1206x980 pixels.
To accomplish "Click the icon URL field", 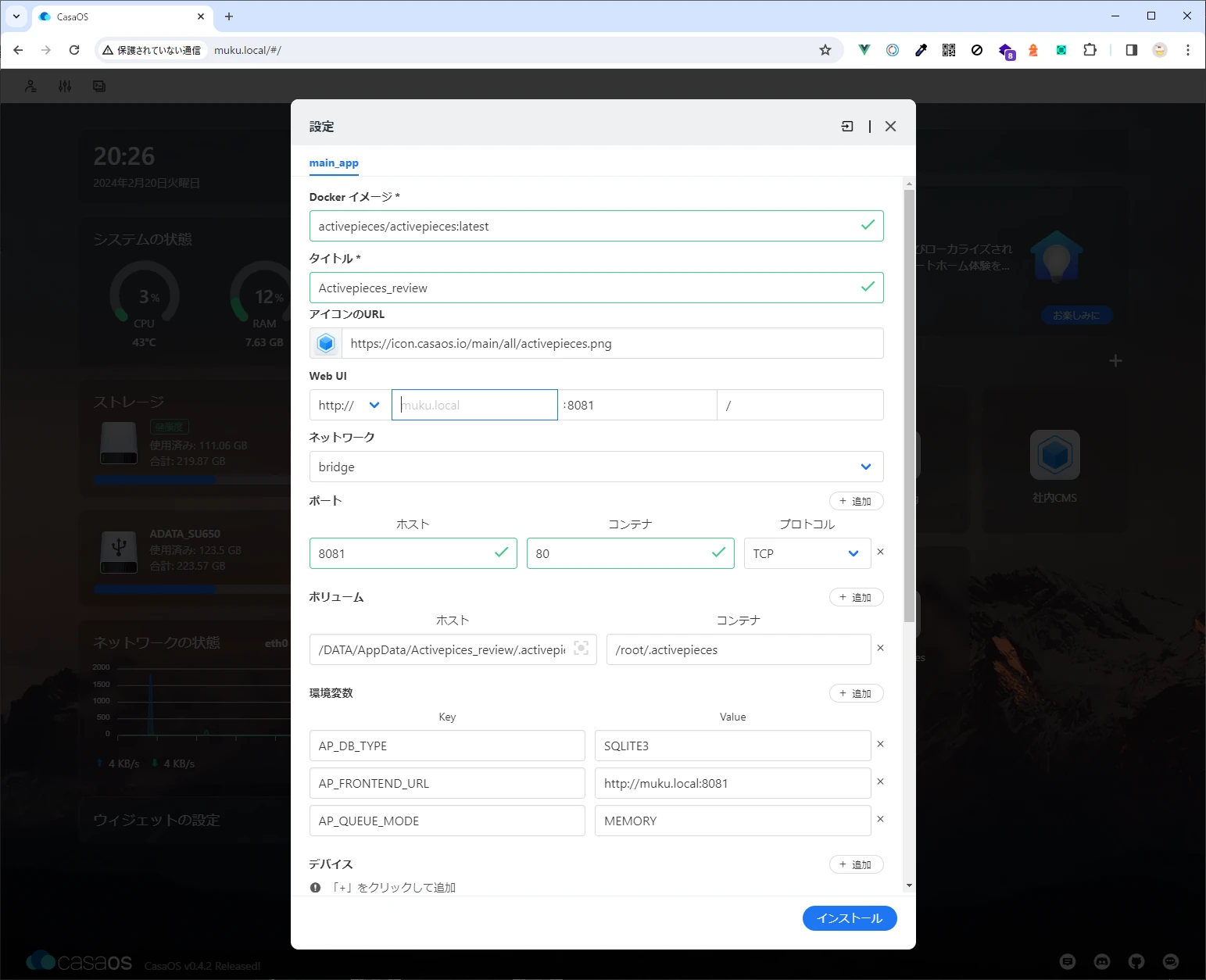I will [x=613, y=343].
